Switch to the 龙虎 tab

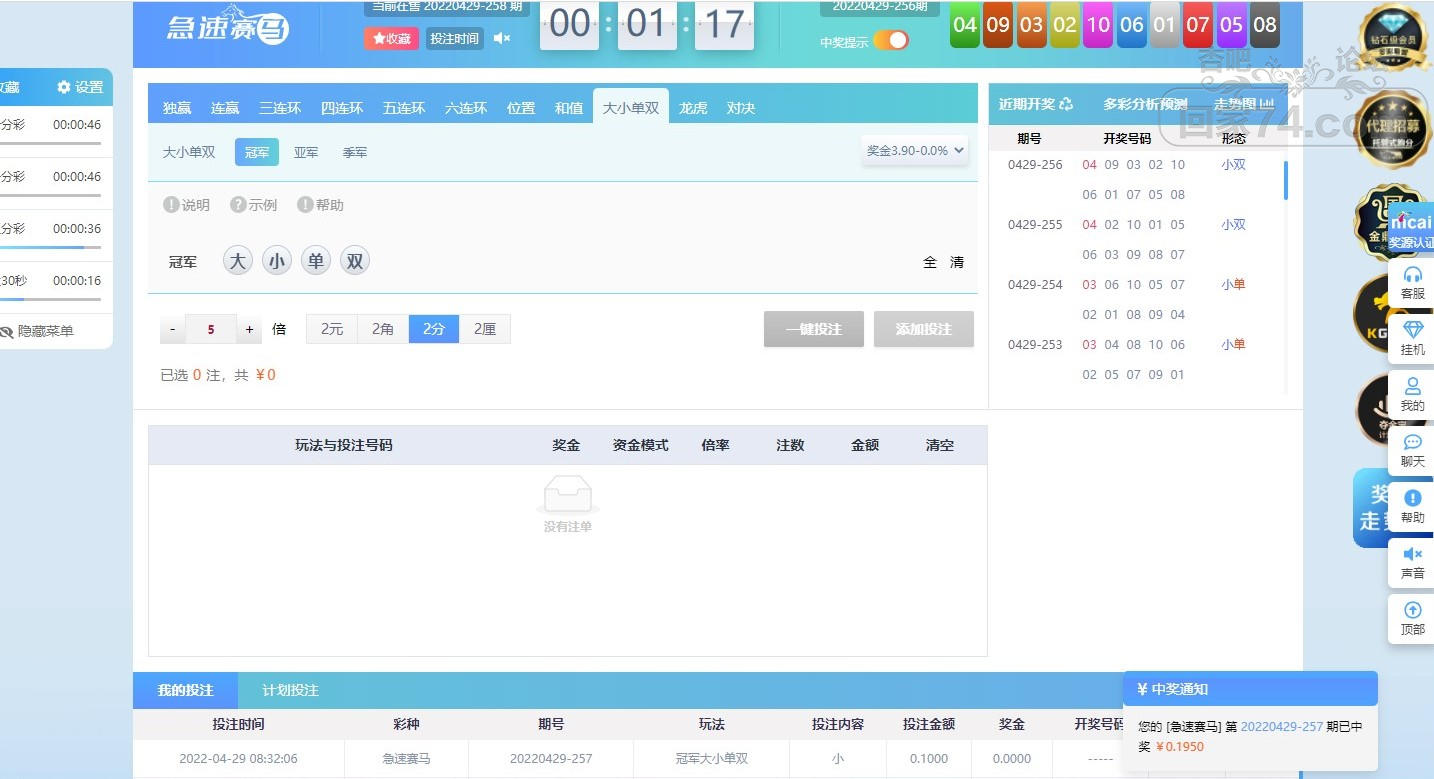click(x=693, y=108)
